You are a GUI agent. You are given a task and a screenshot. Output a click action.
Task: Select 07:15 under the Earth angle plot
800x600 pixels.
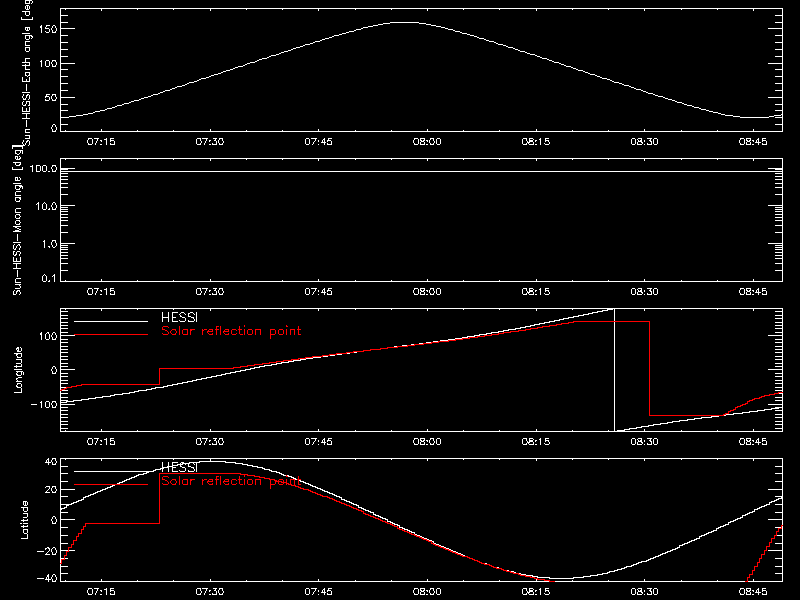101,142
